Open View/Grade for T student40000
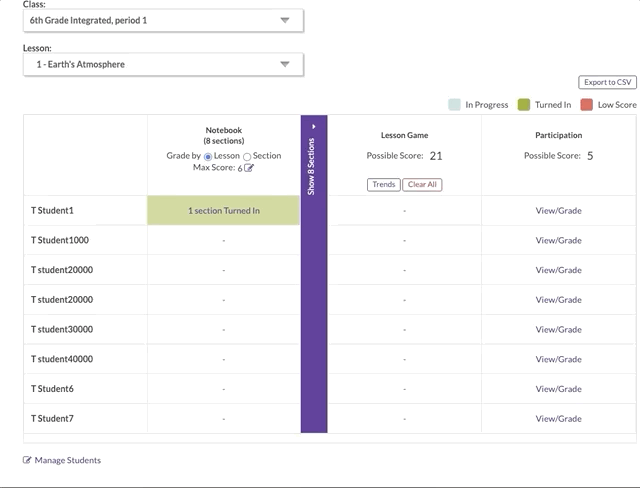The width and height of the screenshot is (640, 488). 558,359
